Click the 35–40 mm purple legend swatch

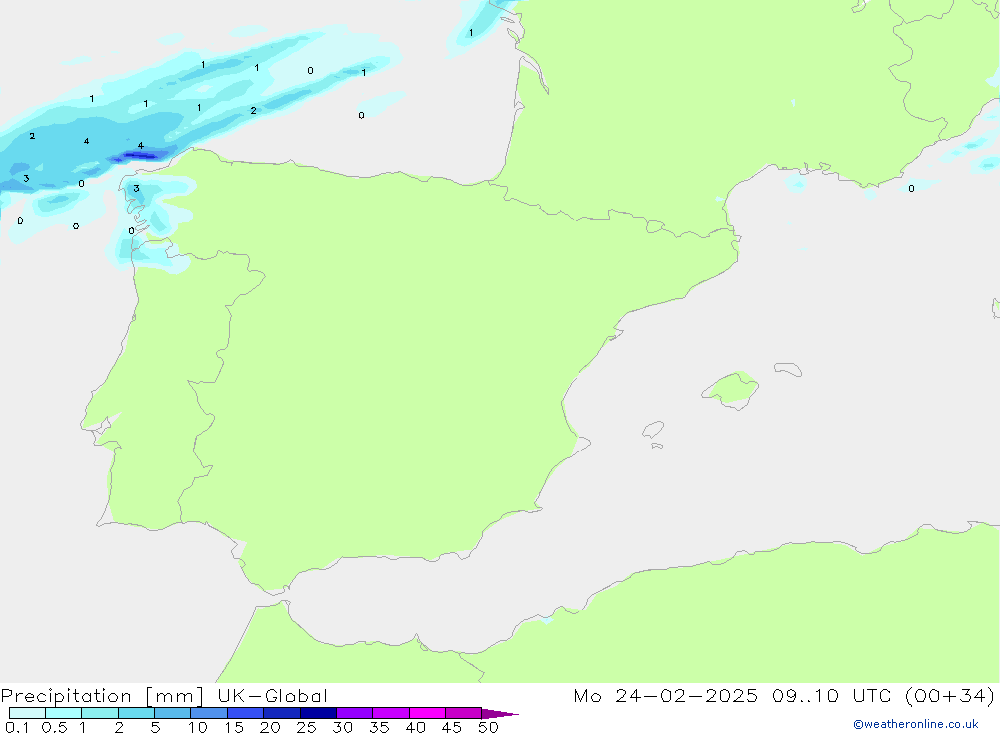(x=390, y=713)
